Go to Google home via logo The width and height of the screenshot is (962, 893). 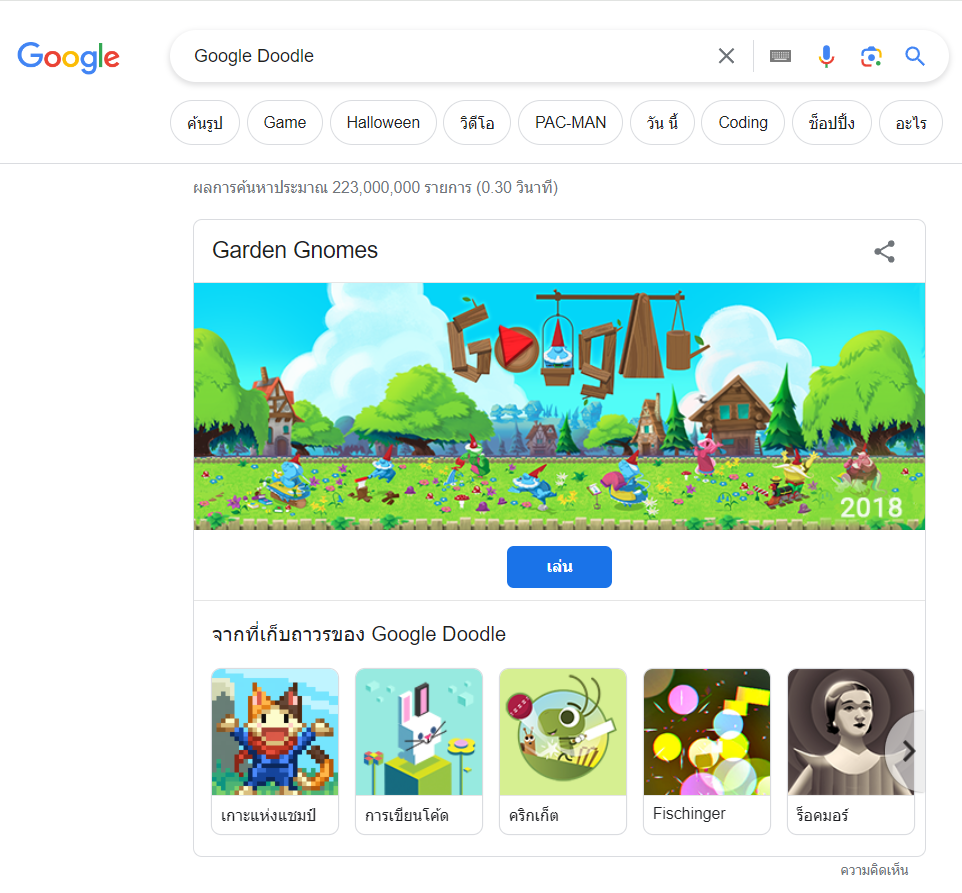click(x=68, y=57)
